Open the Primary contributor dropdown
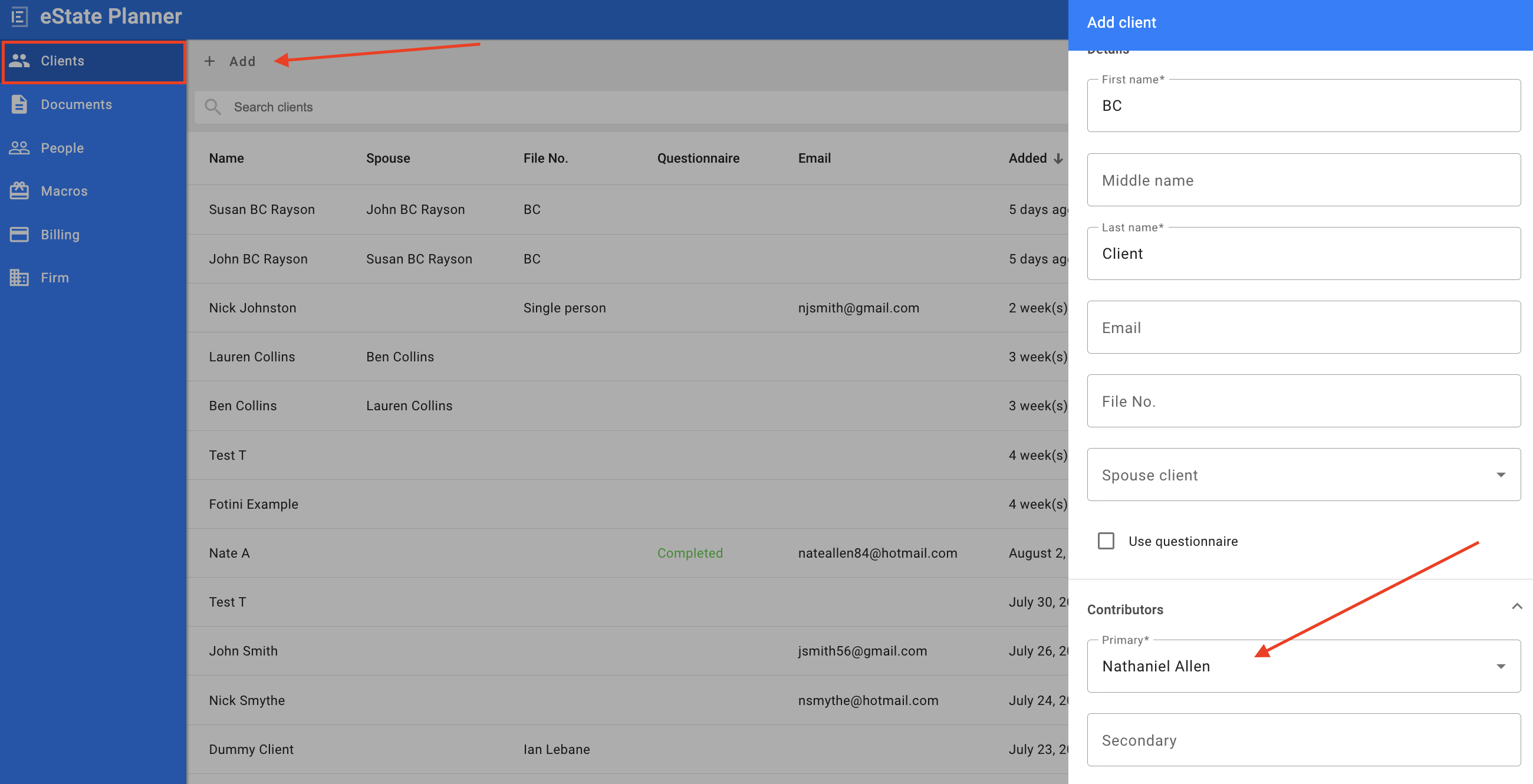Screen dimensions: 1533x784 [1500, 666]
